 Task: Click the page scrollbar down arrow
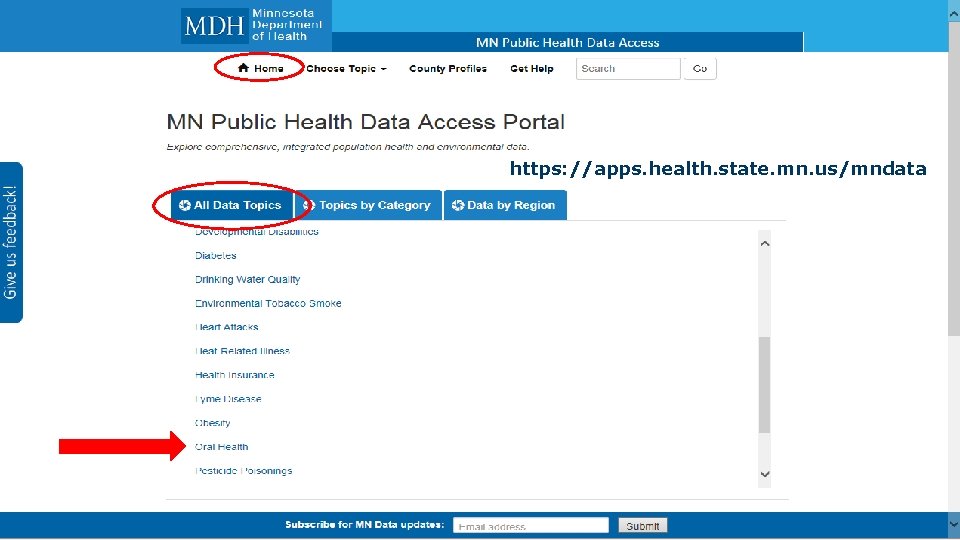tap(954, 524)
